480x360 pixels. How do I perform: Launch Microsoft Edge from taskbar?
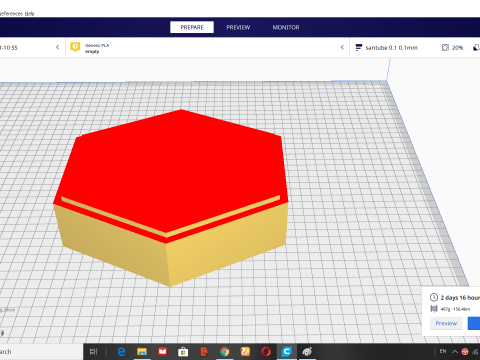click(x=121, y=352)
